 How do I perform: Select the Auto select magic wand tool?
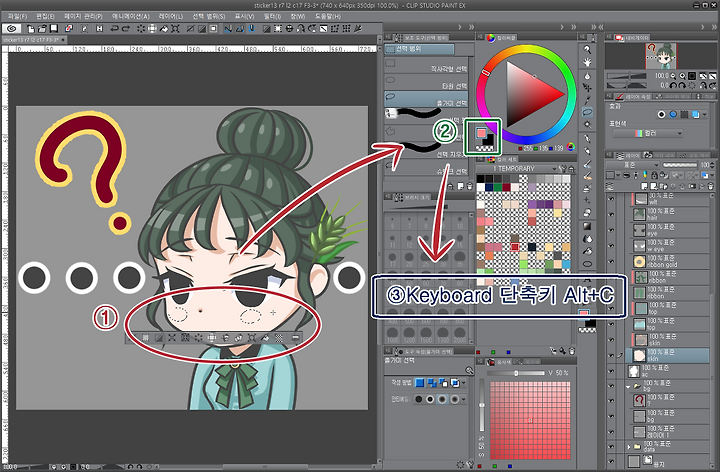tap(587, 124)
